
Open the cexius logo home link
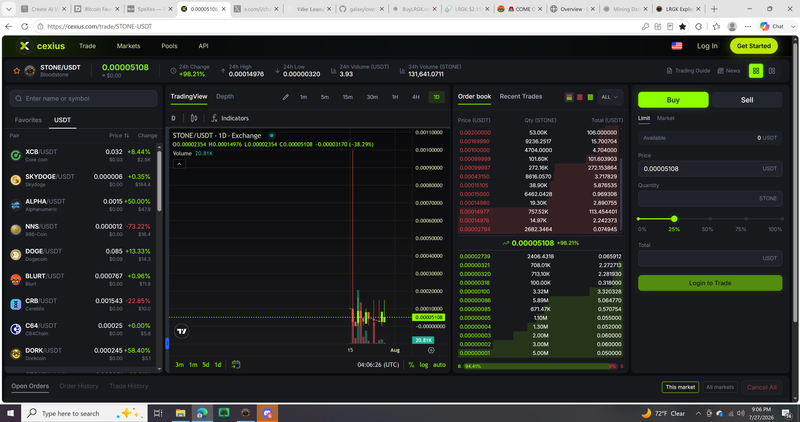(x=42, y=46)
